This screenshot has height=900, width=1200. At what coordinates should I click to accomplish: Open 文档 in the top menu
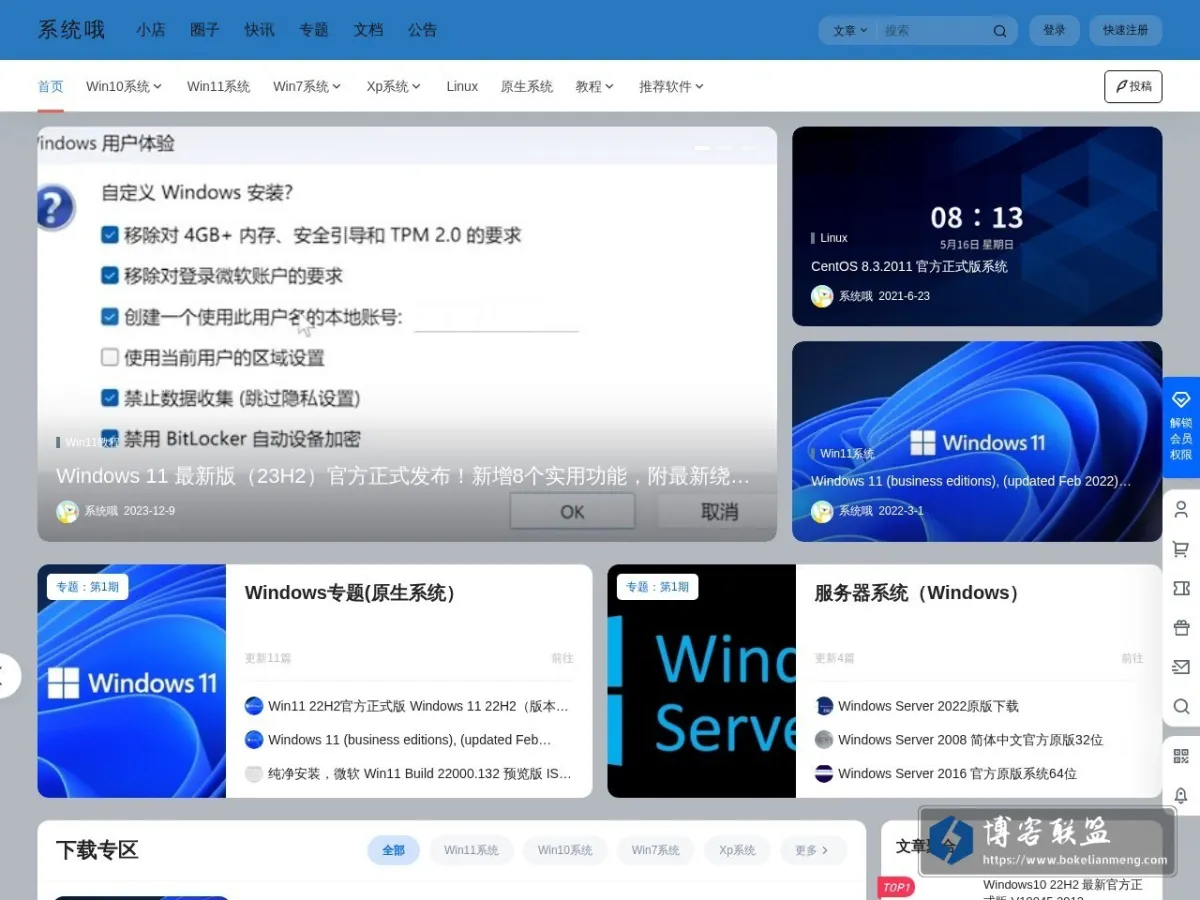pyautogui.click(x=368, y=30)
